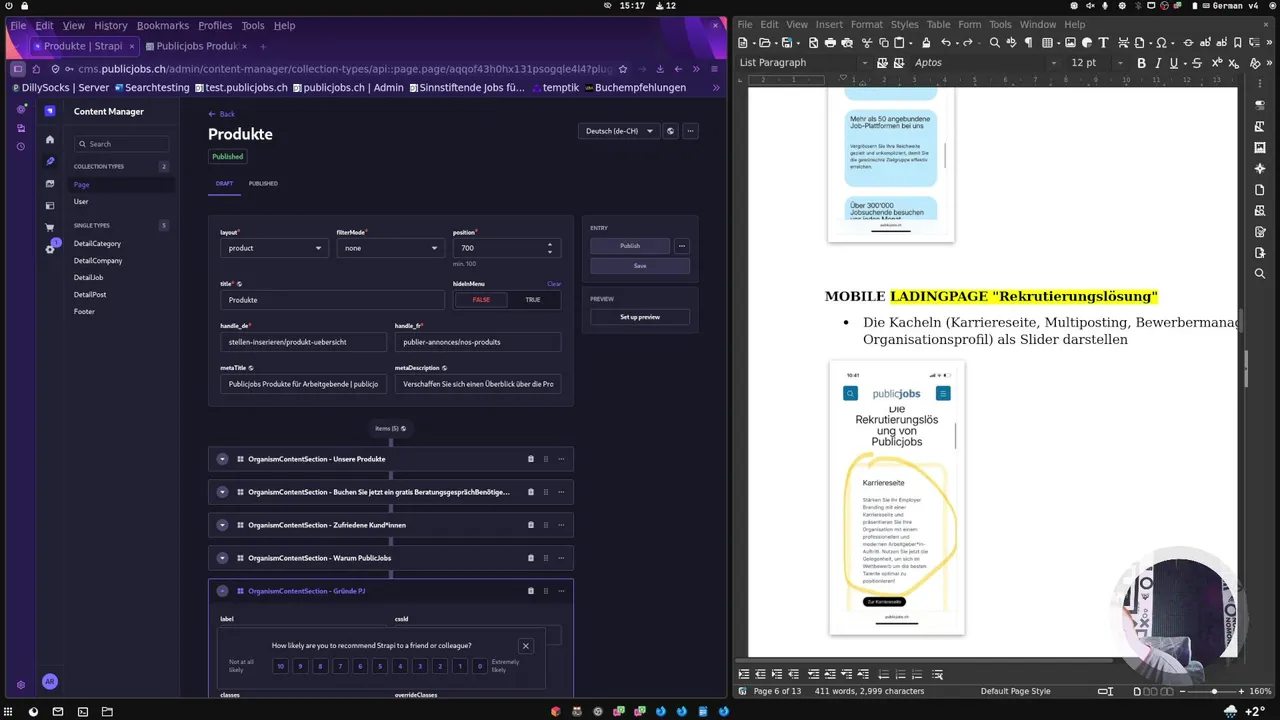Image resolution: width=1280 pixels, height=720 pixels.
Task: Bookmark page with star icon in address bar
Action: pos(623,69)
